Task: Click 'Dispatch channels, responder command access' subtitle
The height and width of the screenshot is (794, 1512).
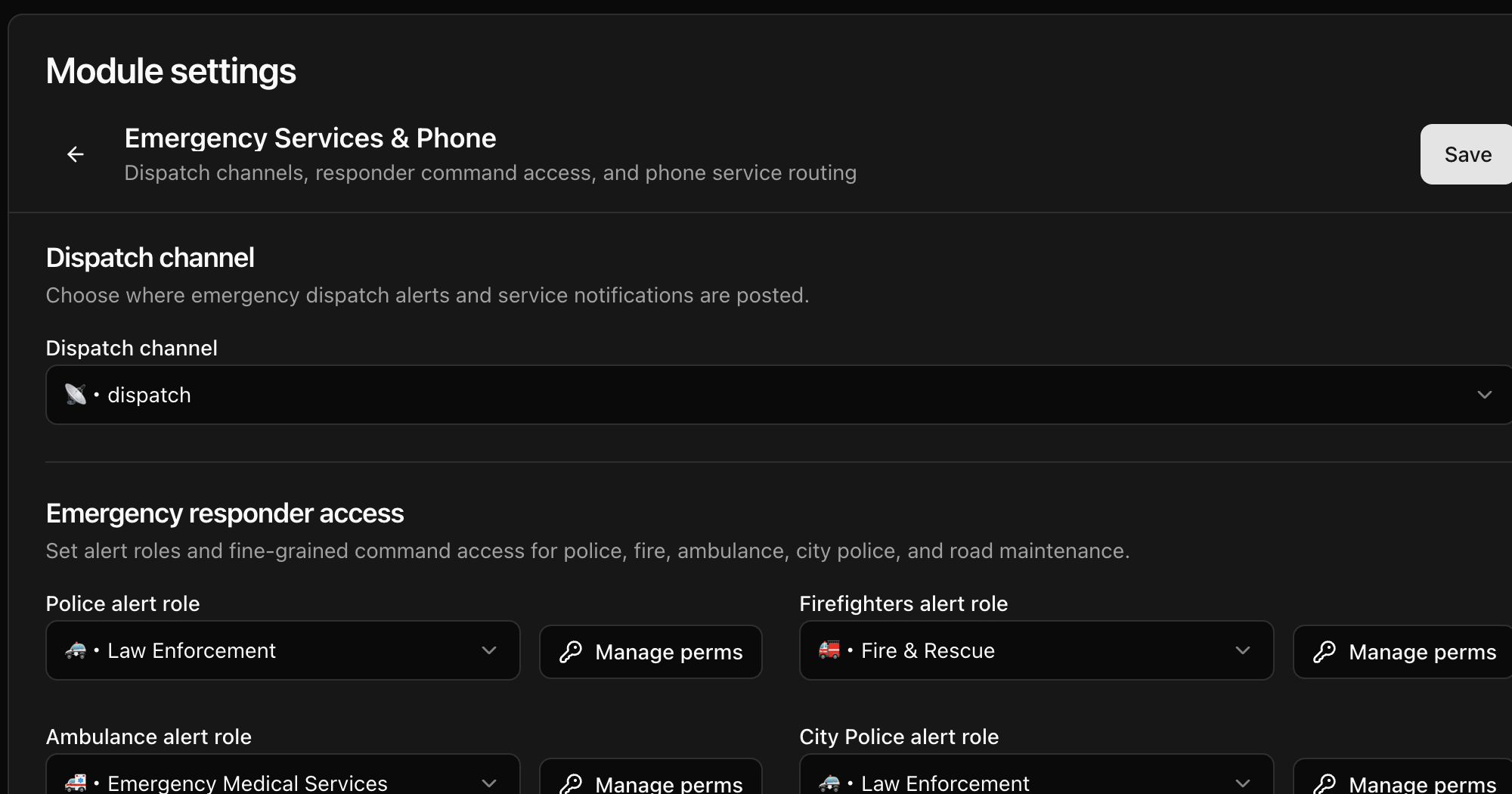Action: click(490, 173)
